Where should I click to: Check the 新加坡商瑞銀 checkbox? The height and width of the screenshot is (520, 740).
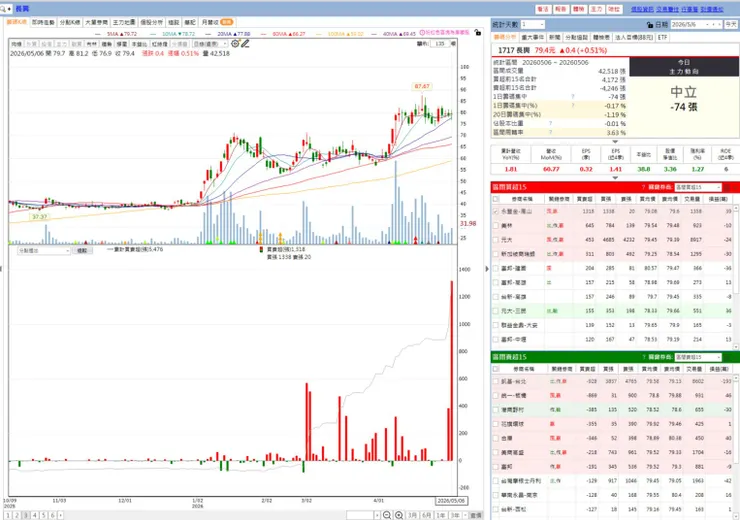point(496,254)
